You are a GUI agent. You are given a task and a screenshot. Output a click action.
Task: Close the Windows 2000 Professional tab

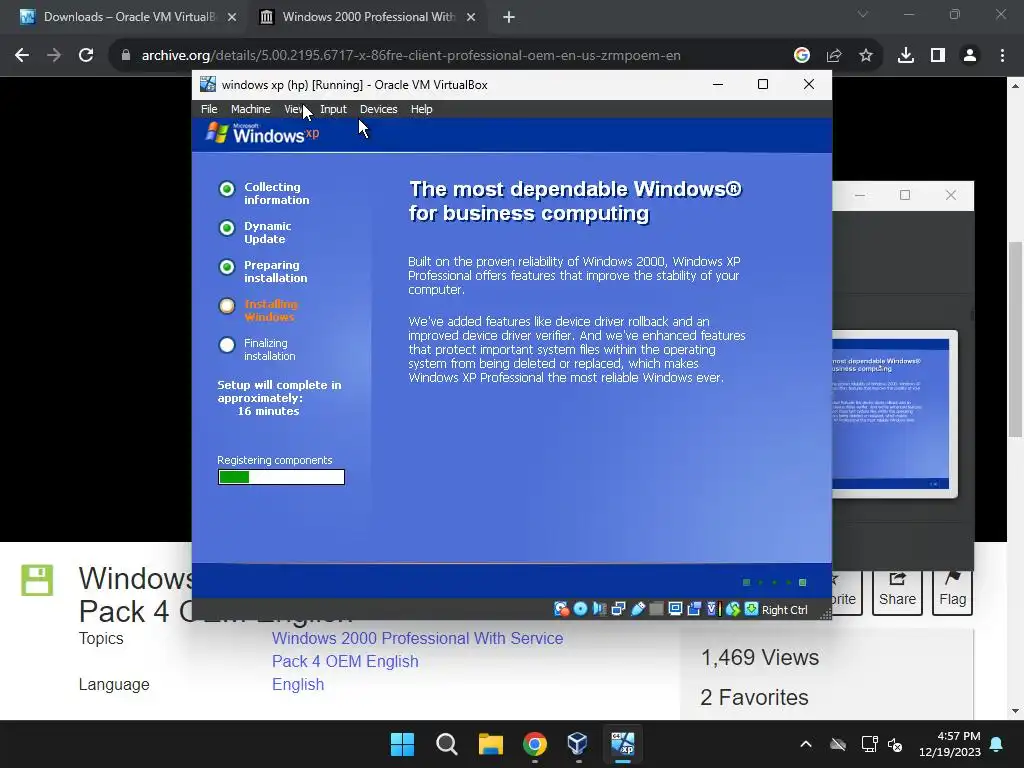(471, 17)
